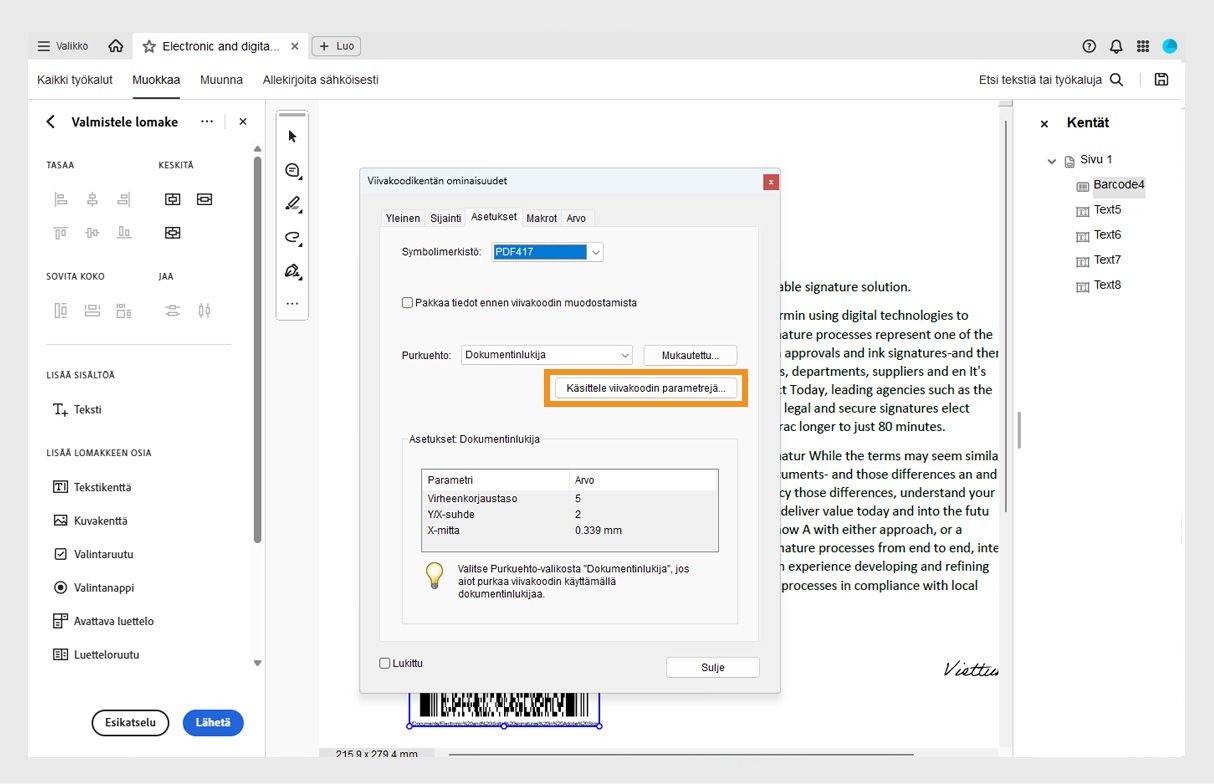Open Valmistele lomake more options ellipsis
Screen dimensions: 1214x784
coord(207,121)
